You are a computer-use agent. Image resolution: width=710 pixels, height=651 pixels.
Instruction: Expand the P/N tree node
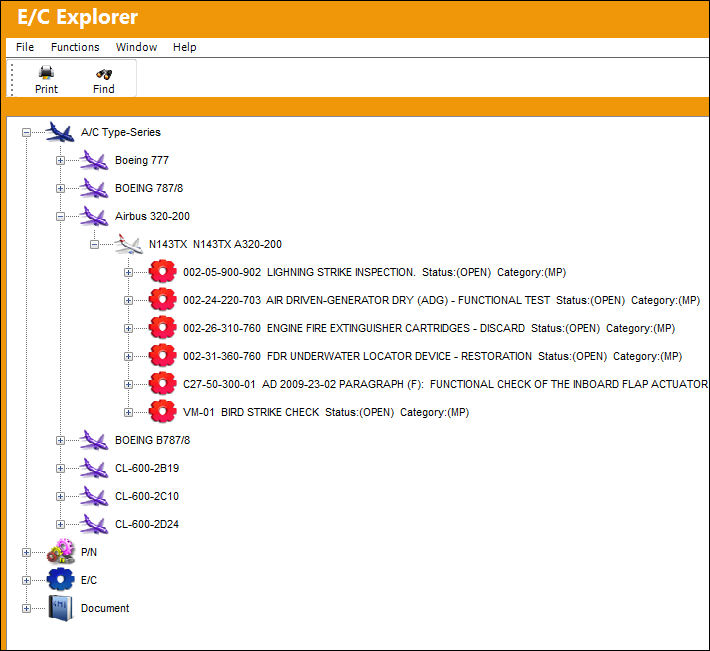point(26,553)
